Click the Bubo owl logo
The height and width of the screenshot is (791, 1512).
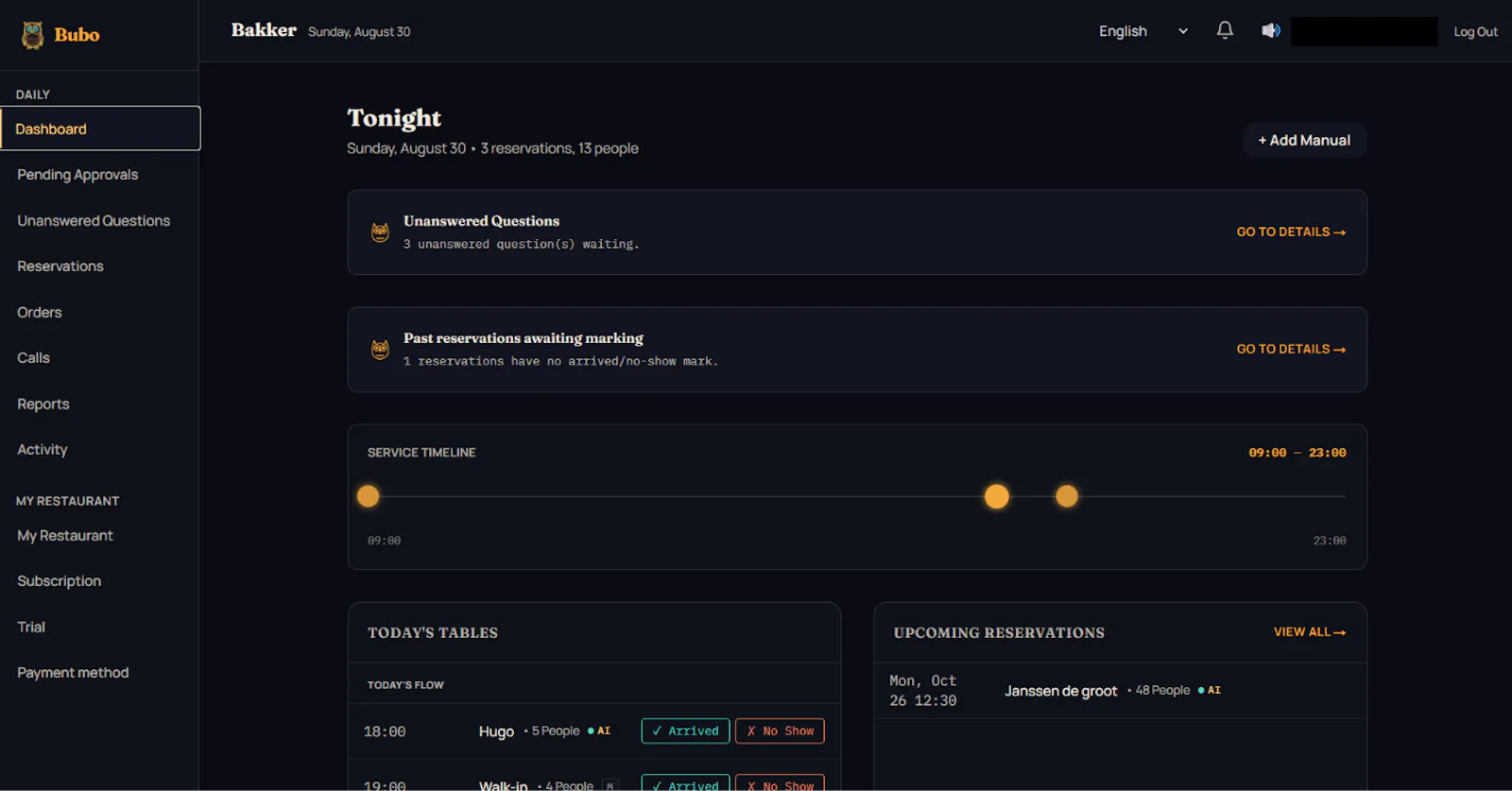click(33, 35)
